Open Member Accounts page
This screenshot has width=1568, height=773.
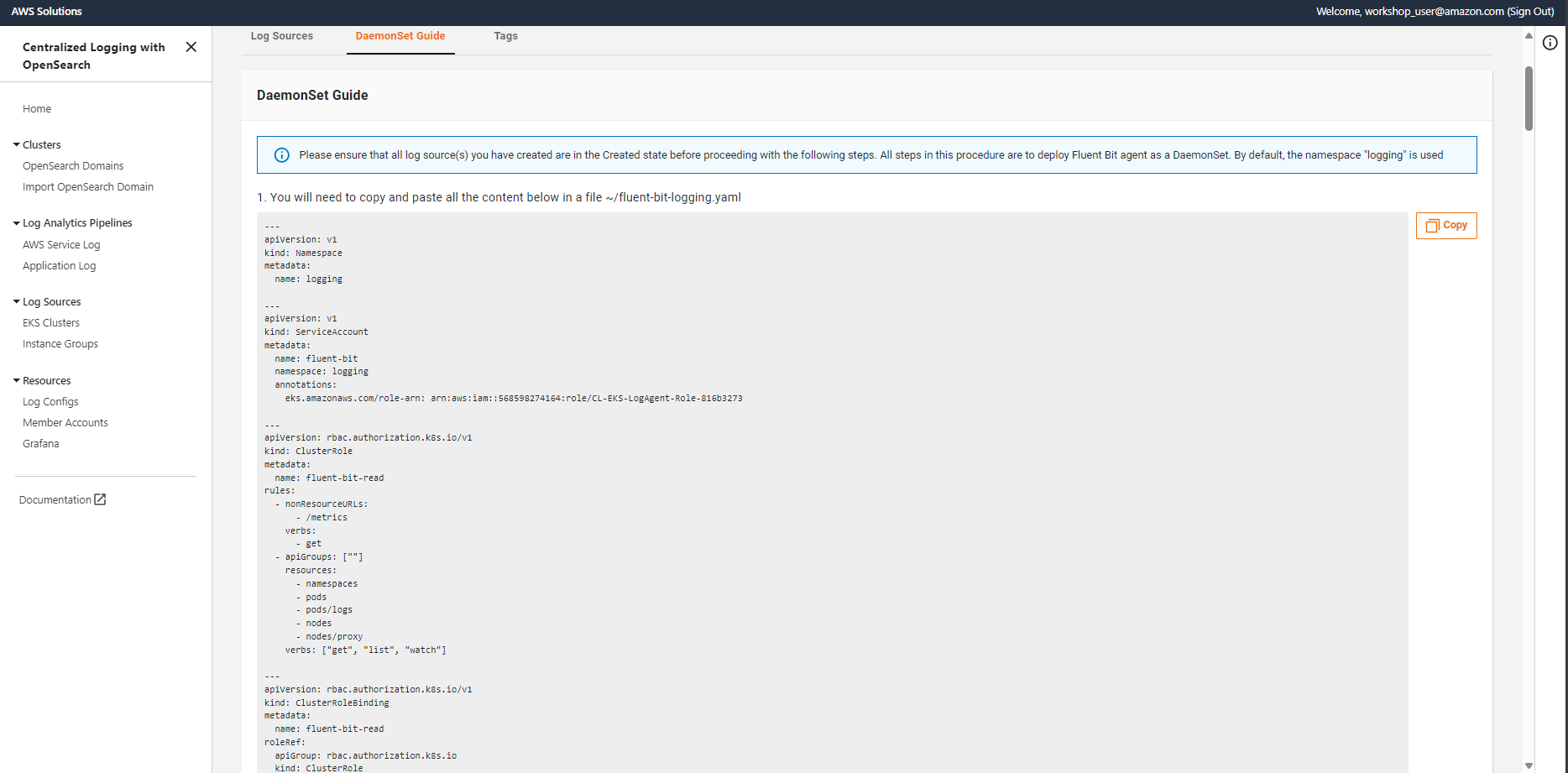click(65, 423)
